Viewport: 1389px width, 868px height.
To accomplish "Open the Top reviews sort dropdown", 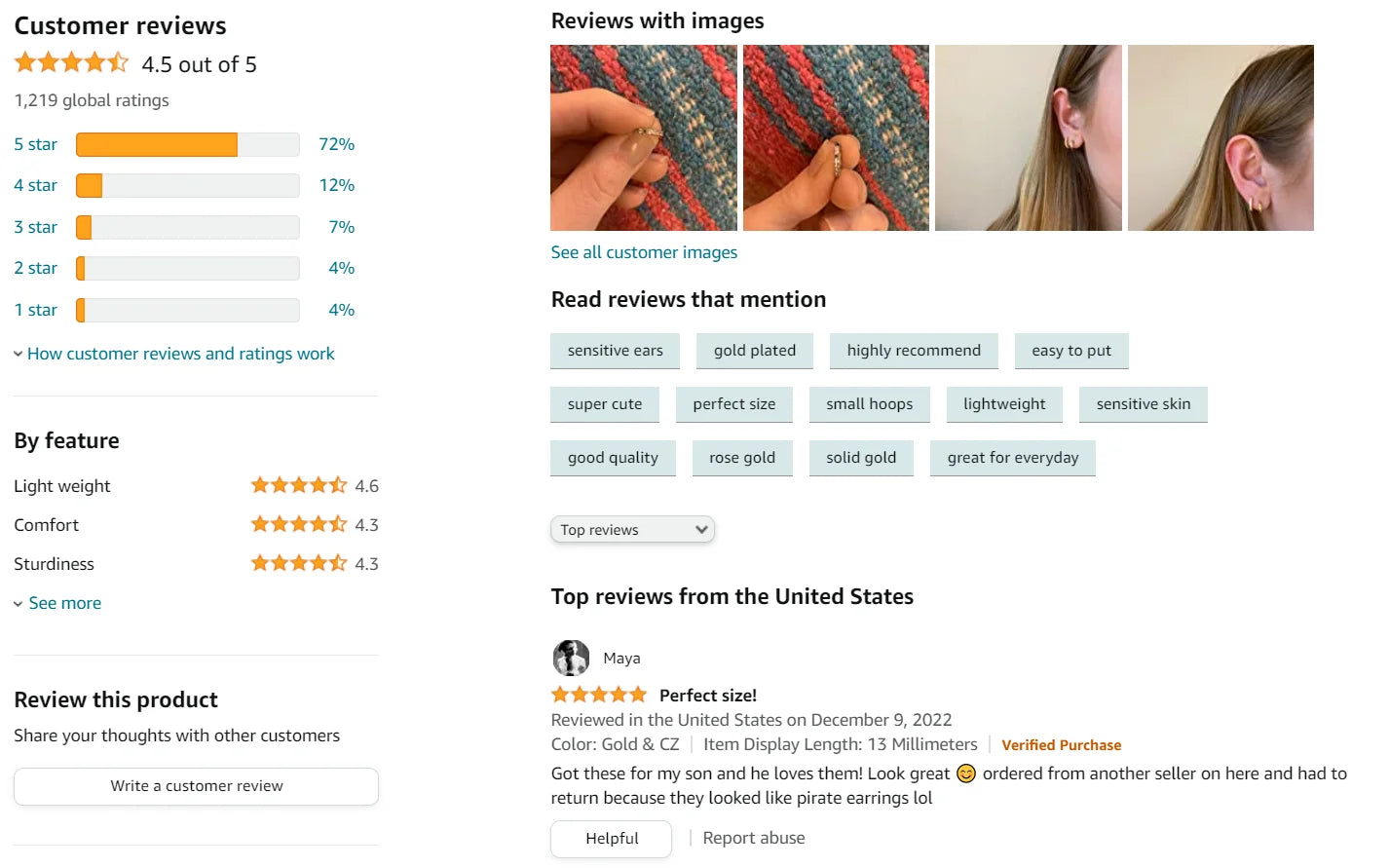I will (x=632, y=530).
